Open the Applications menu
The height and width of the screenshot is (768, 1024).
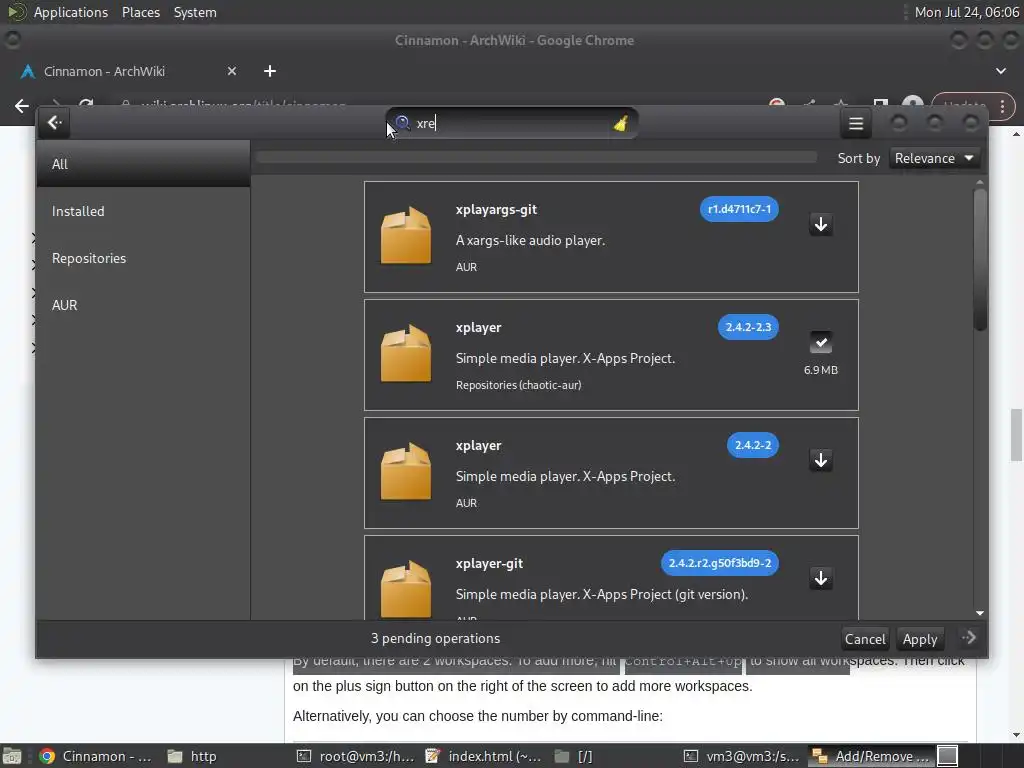71,12
